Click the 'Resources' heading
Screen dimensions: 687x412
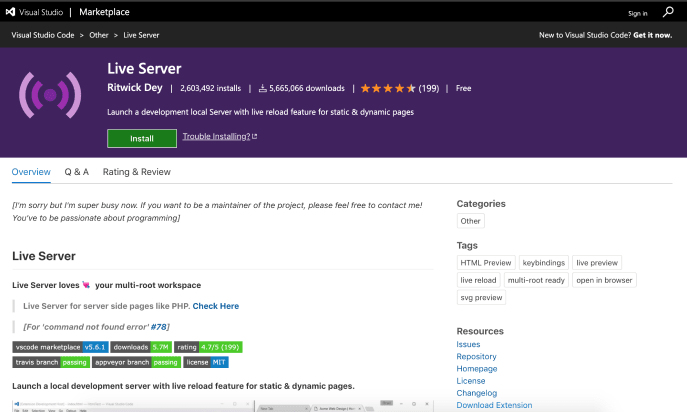pyautogui.click(x=480, y=331)
